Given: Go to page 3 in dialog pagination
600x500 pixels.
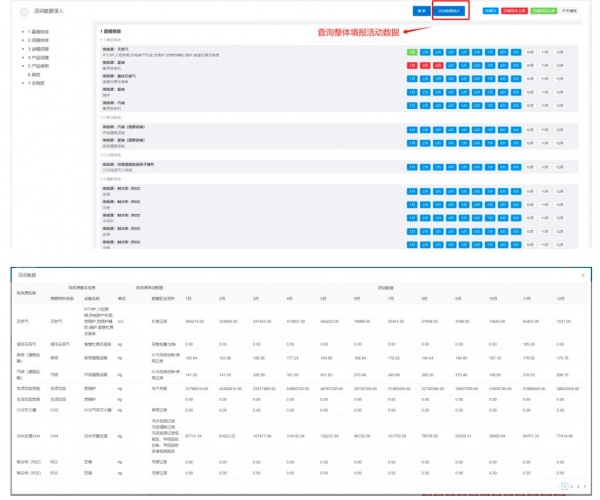Looking at the screenshot, I should (x=578, y=487).
